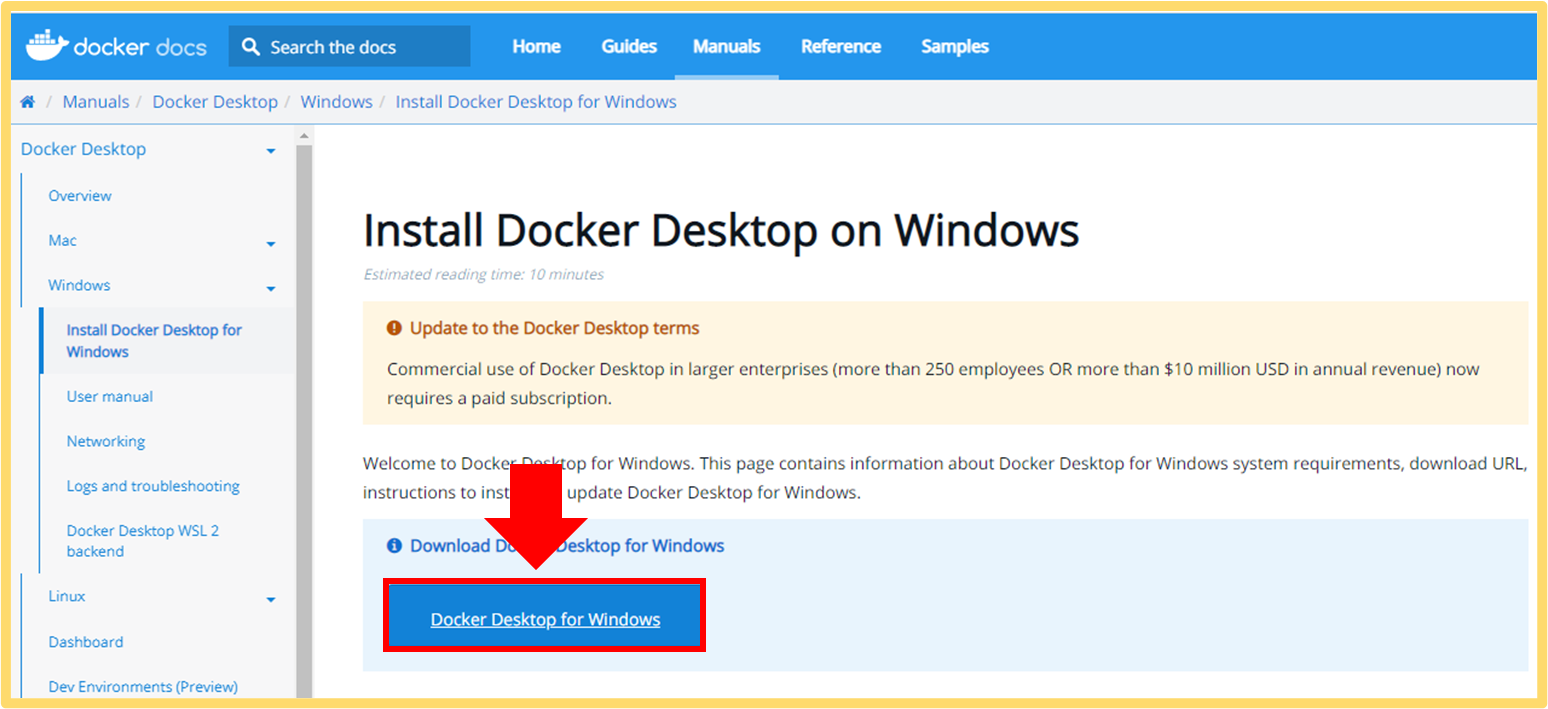This screenshot has width=1548, height=709.
Task: Open User manual in the sidebar
Action: click(x=110, y=397)
